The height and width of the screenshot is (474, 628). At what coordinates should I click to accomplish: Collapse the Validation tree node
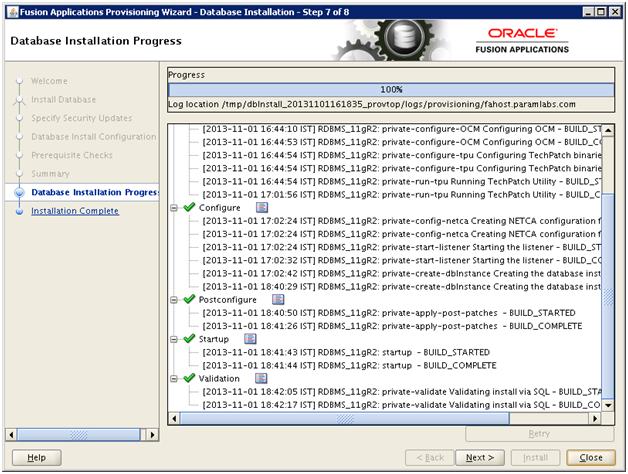pos(174,378)
